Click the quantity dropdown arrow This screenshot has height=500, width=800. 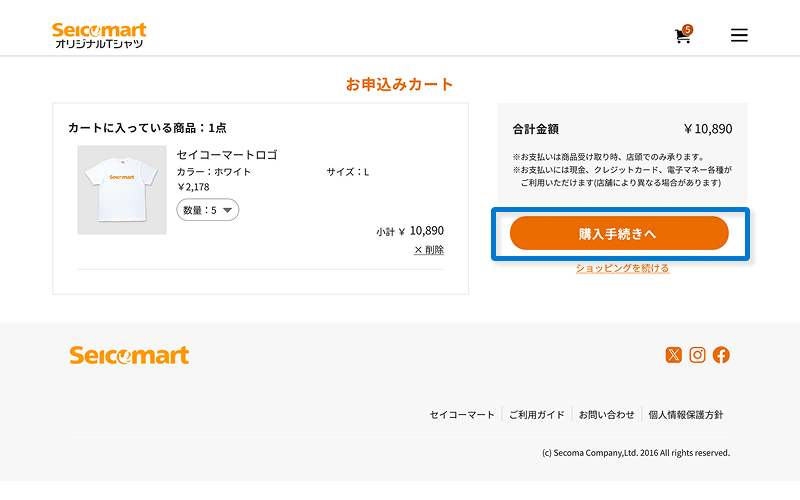point(228,210)
